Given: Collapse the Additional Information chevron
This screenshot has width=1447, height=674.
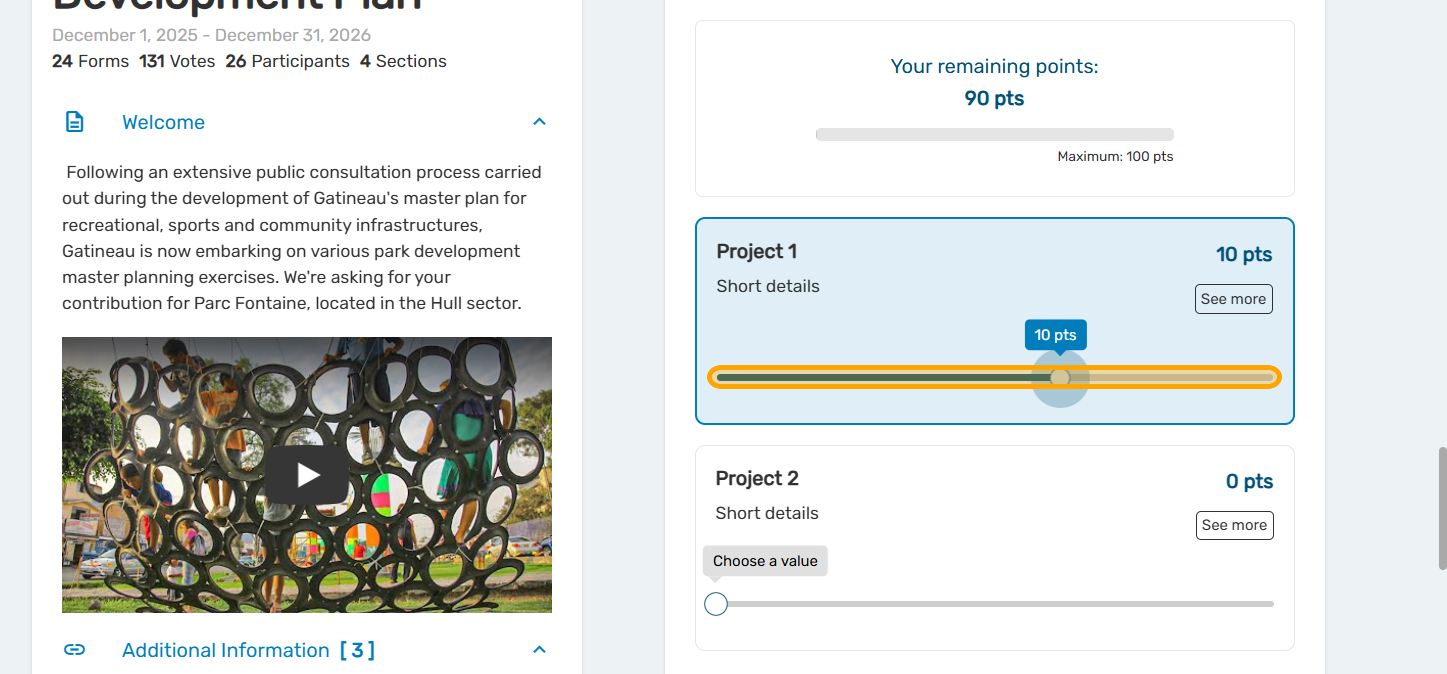Looking at the screenshot, I should [539, 650].
